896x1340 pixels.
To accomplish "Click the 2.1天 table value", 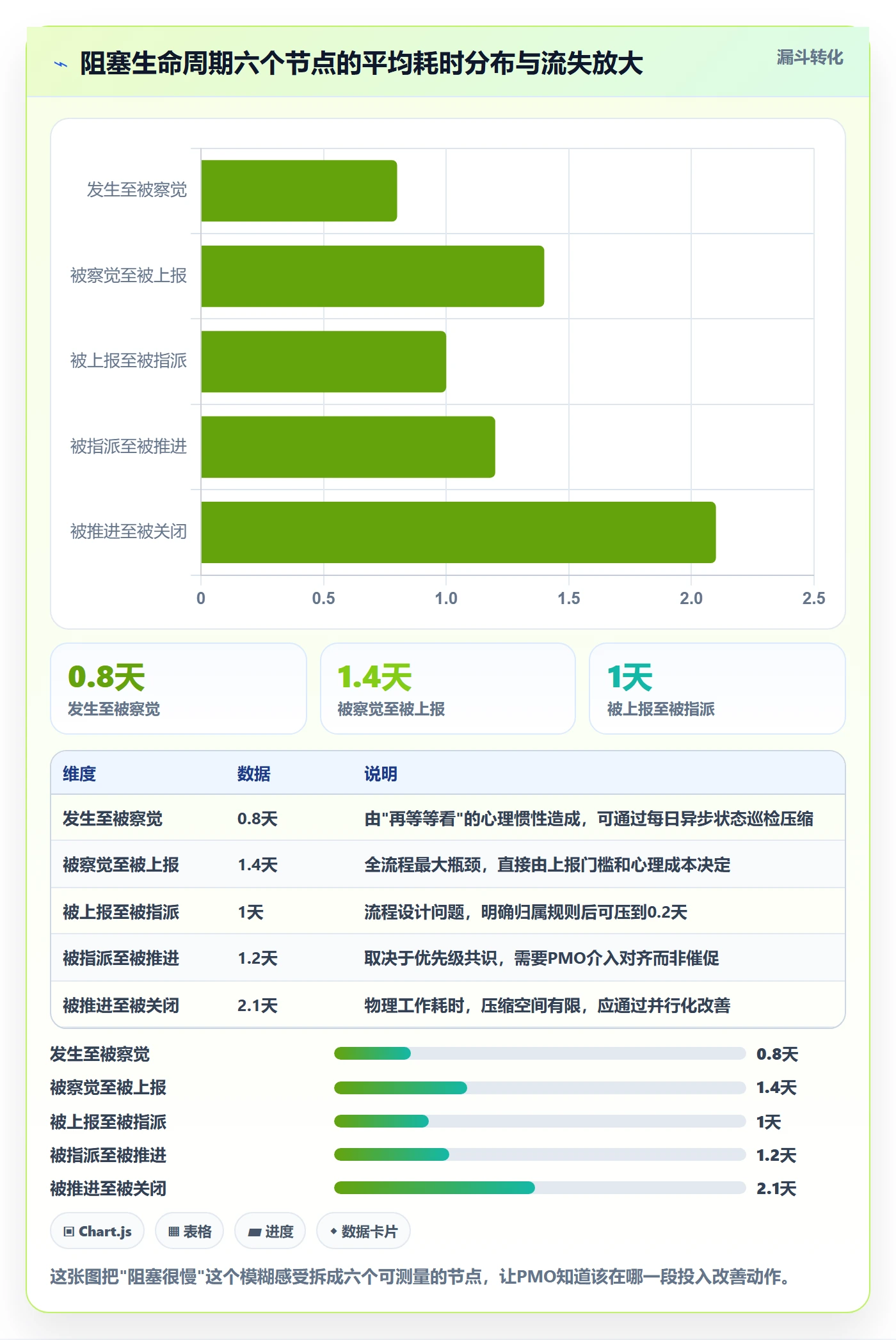I will 257,1005.
